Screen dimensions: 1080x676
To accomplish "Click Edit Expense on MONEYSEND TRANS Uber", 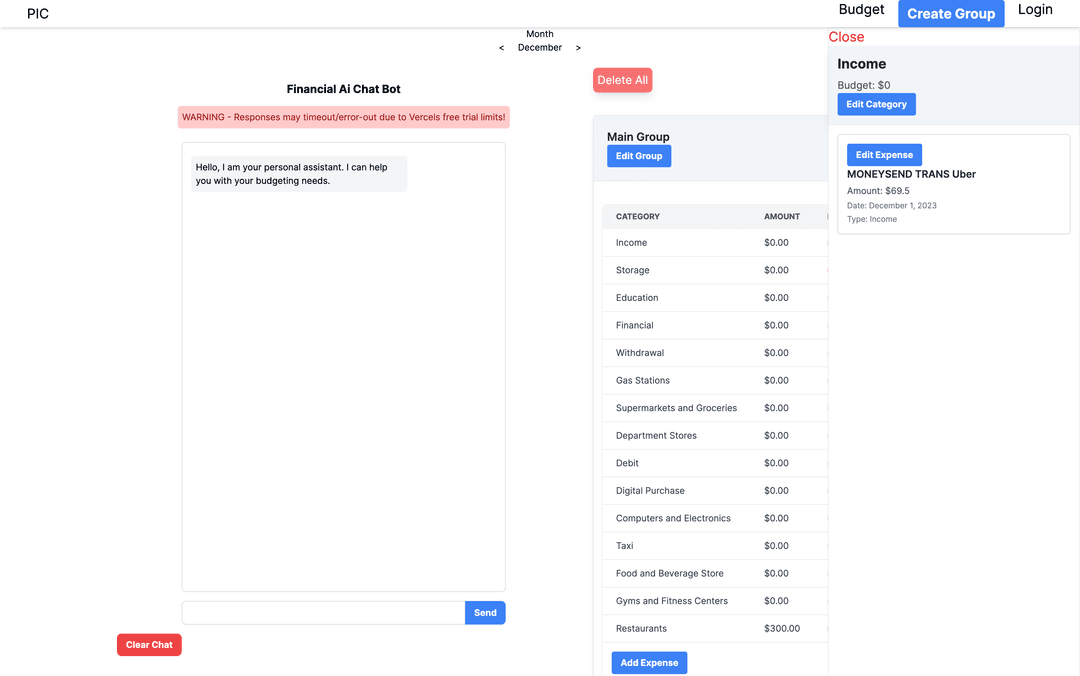I will (x=884, y=155).
